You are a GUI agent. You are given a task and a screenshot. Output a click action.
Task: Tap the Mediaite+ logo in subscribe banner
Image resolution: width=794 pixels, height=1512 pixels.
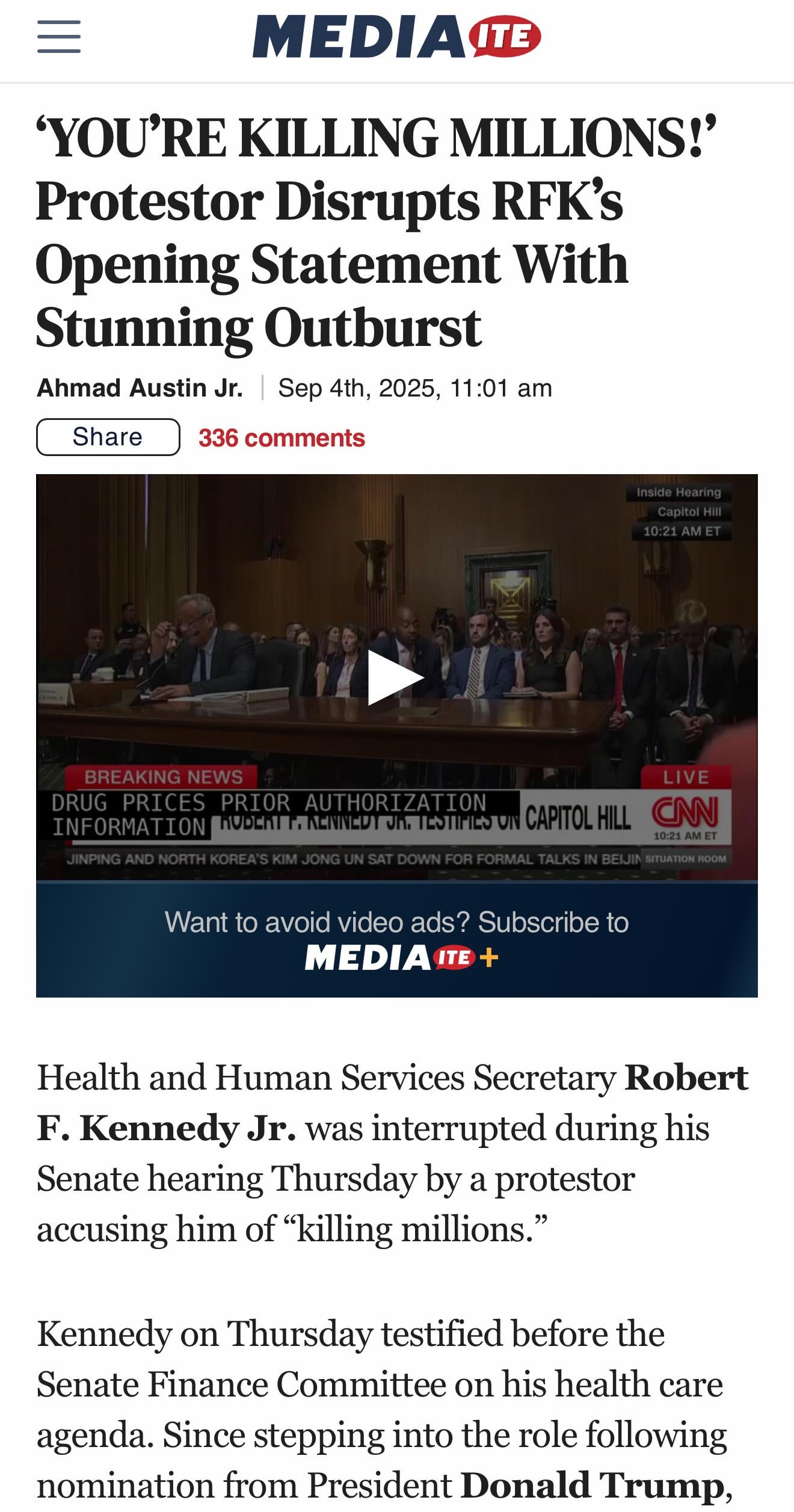coord(401,958)
